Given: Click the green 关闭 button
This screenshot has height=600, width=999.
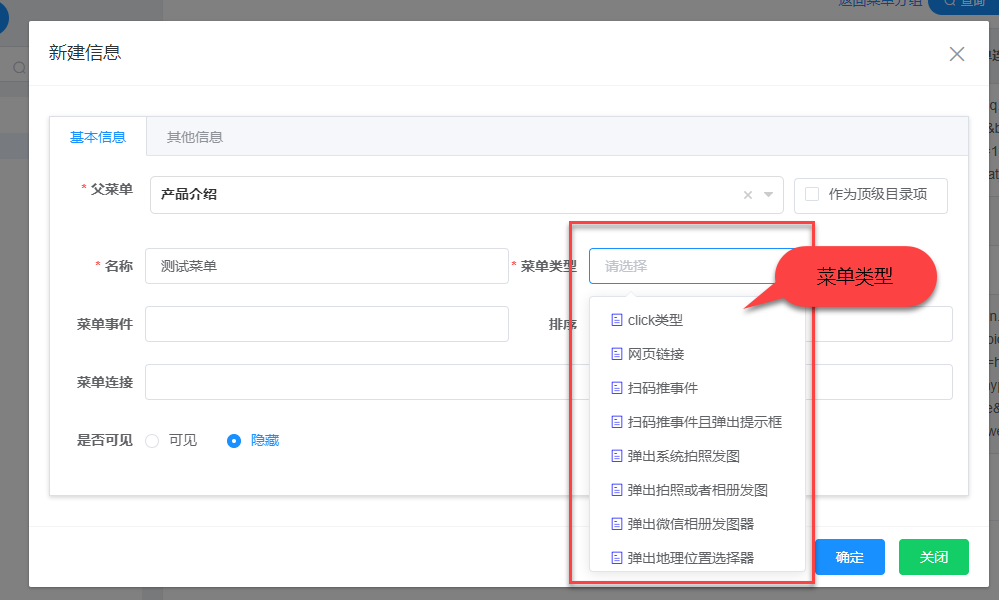Looking at the screenshot, I should click(933, 557).
